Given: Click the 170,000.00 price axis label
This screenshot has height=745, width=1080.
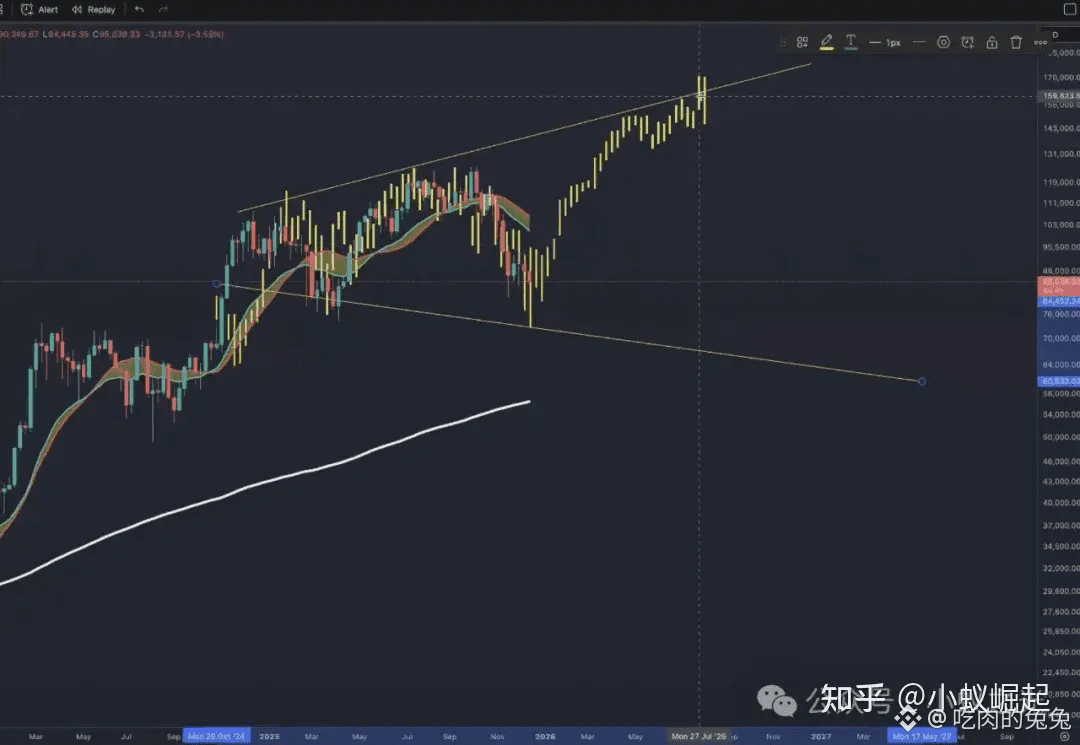Looking at the screenshot, I should point(1061,77).
